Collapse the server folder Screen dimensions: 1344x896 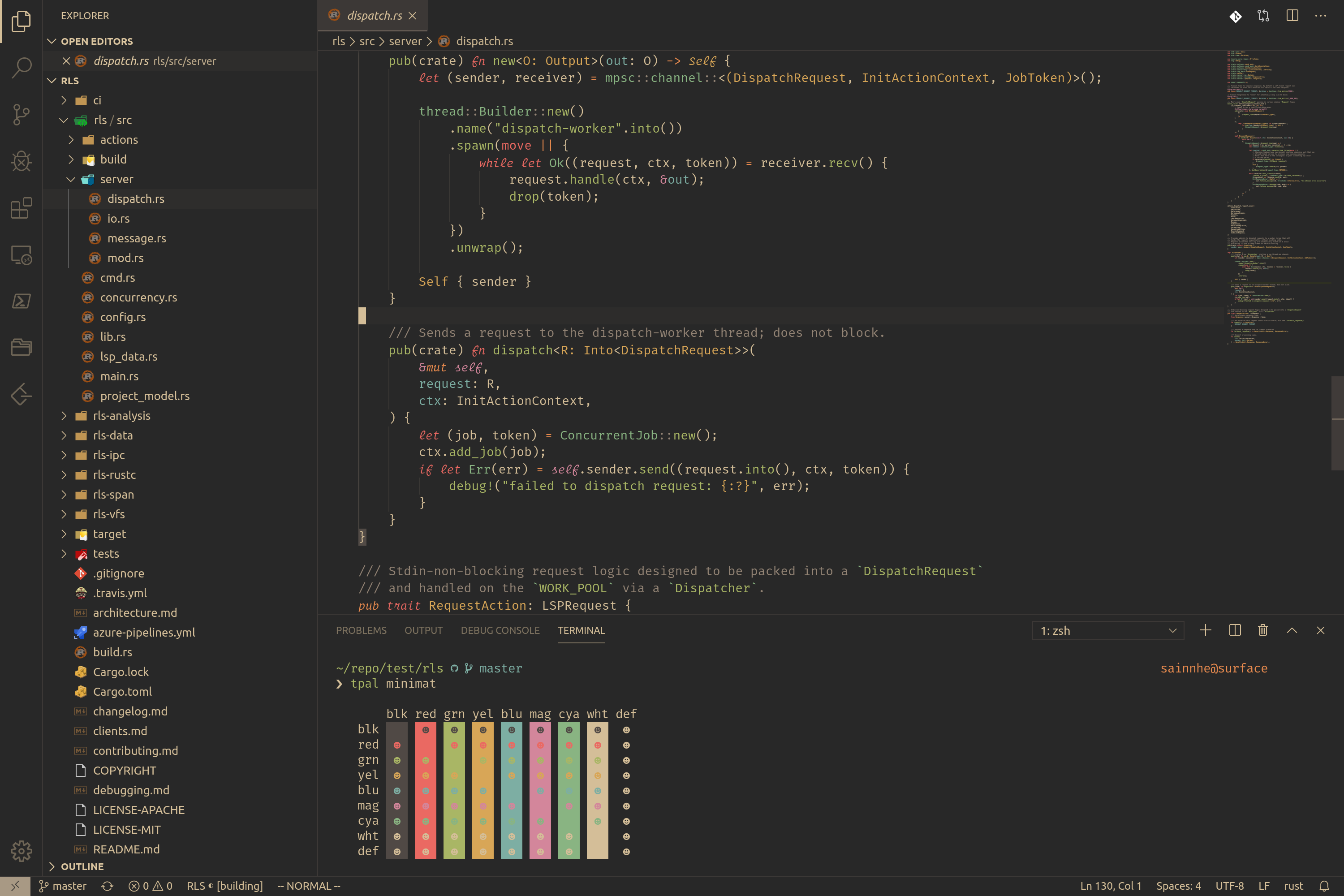pos(71,179)
